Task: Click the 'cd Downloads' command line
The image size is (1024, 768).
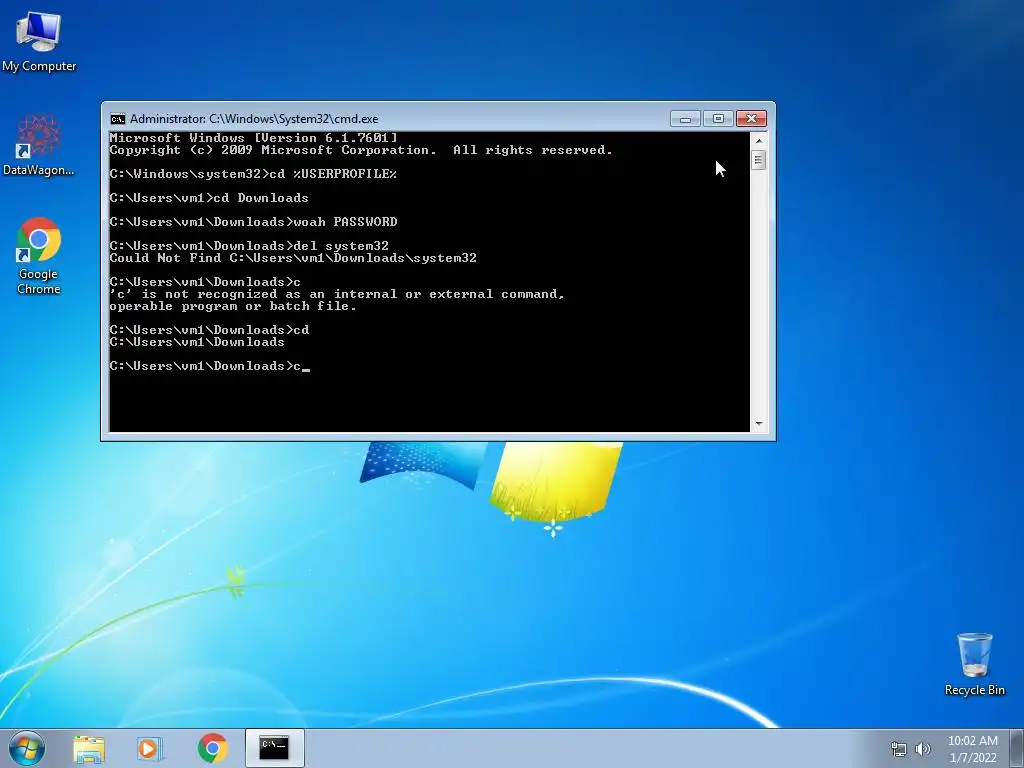Action: (x=209, y=198)
